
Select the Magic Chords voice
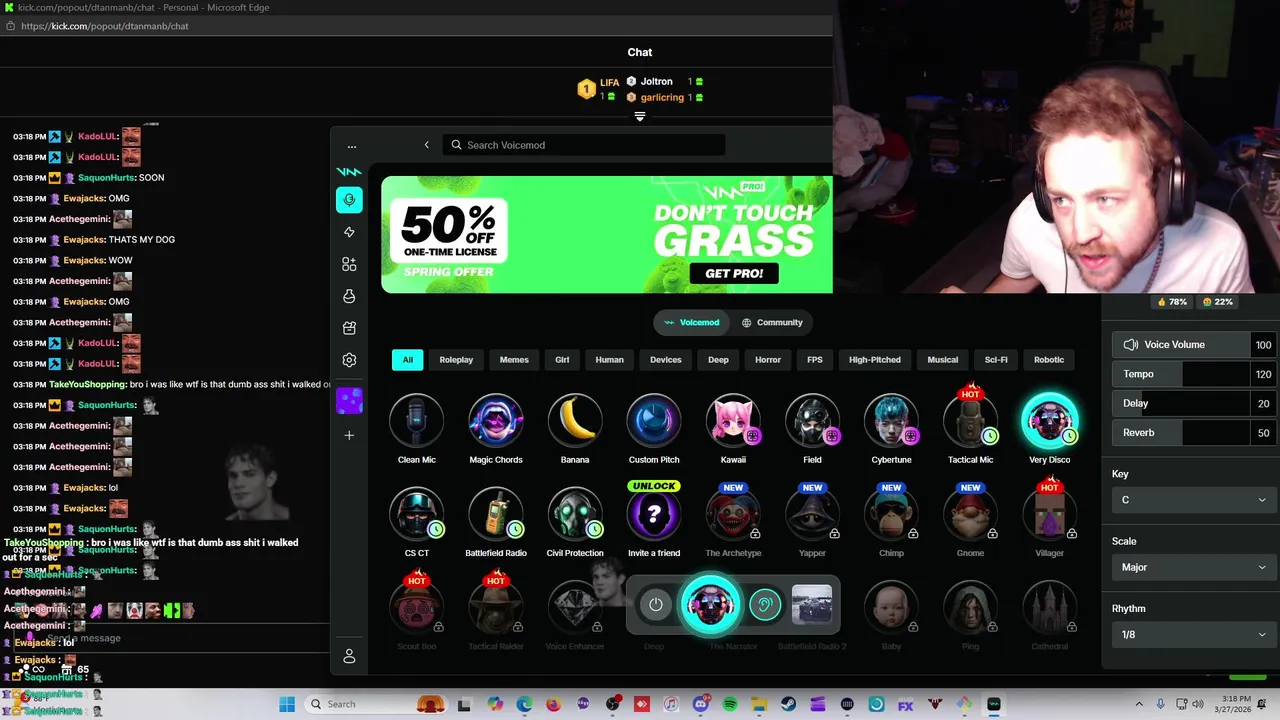click(496, 421)
